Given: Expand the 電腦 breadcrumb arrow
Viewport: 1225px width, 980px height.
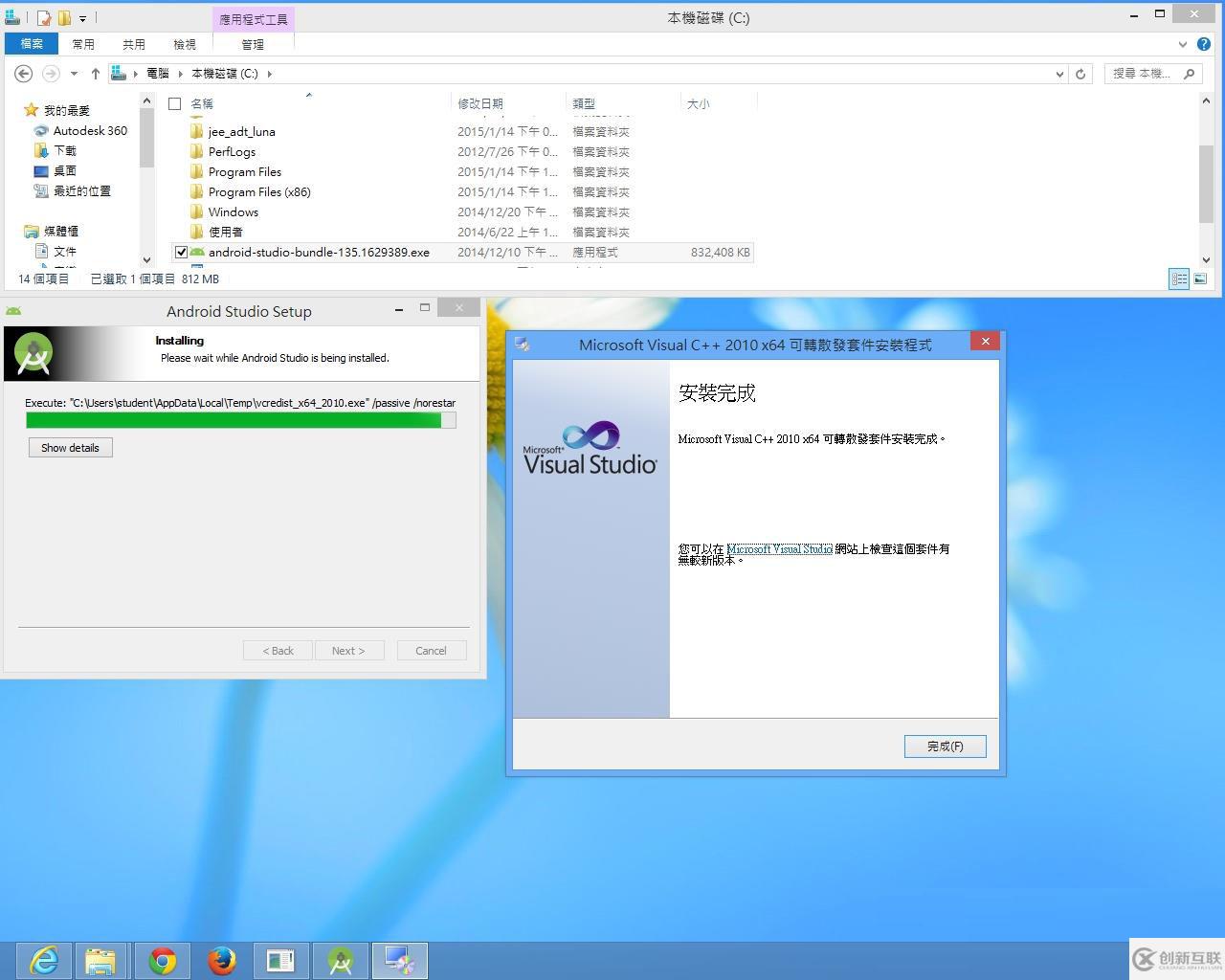Looking at the screenshot, I should (x=180, y=74).
